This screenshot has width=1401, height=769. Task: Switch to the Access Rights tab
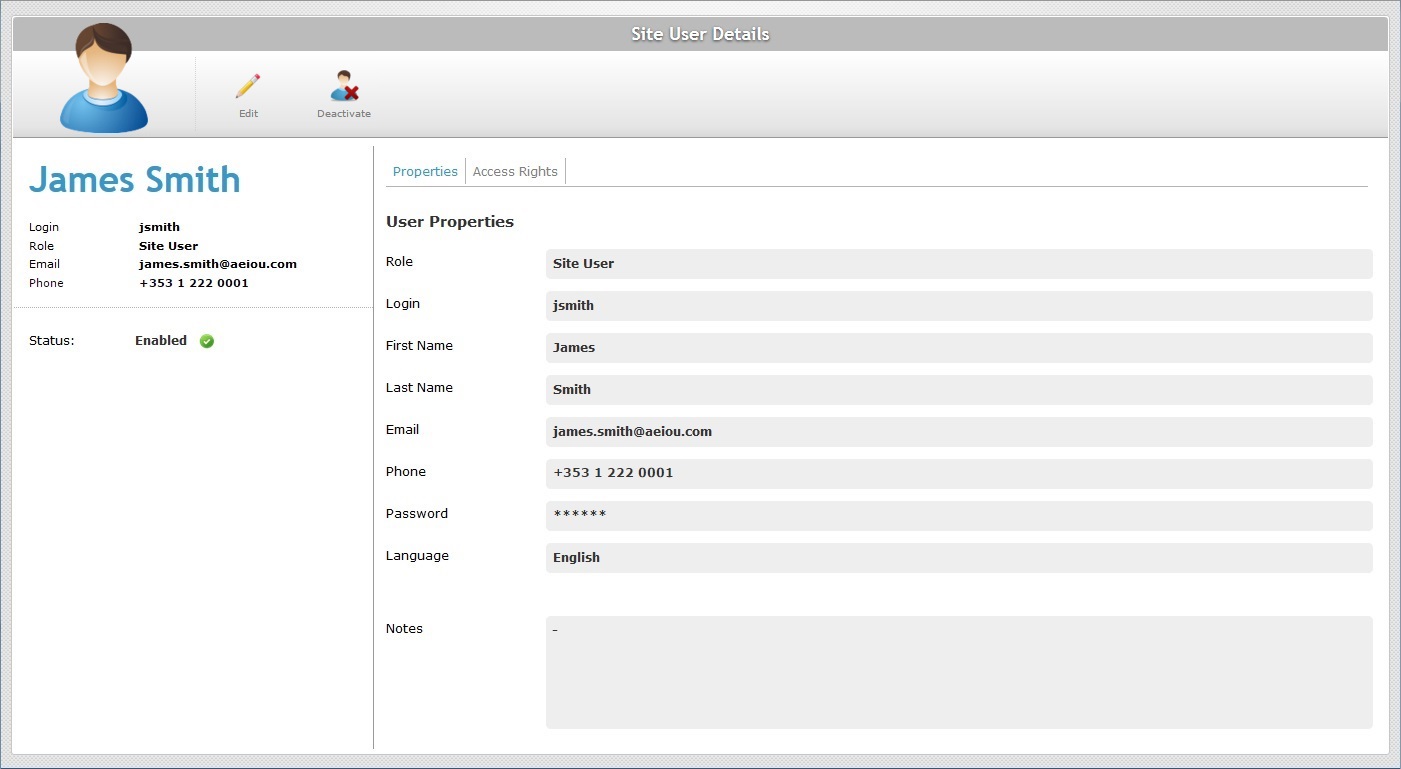515,172
